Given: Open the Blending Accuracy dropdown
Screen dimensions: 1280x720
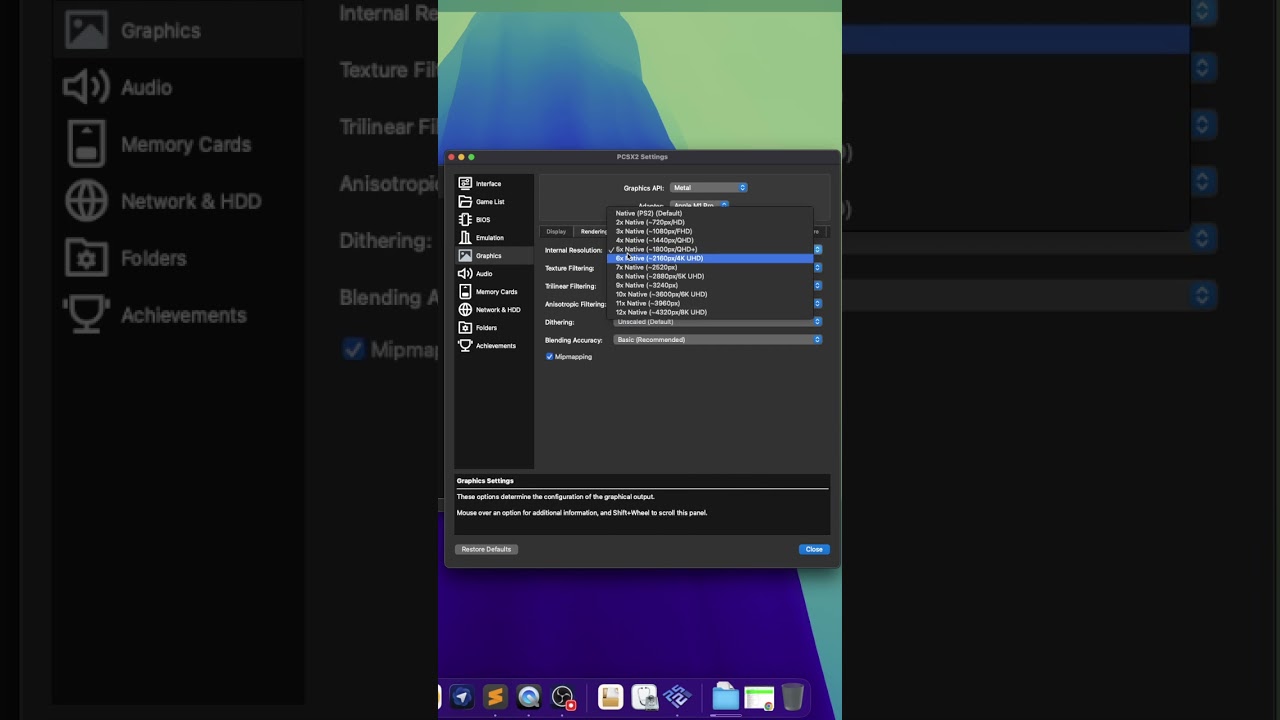Looking at the screenshot, I should 718,340.
